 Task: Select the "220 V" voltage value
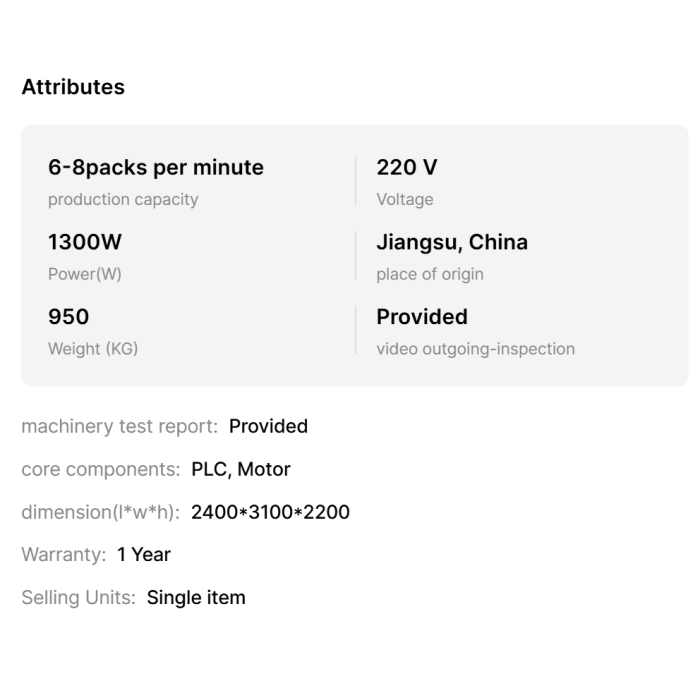click(406, 168)
